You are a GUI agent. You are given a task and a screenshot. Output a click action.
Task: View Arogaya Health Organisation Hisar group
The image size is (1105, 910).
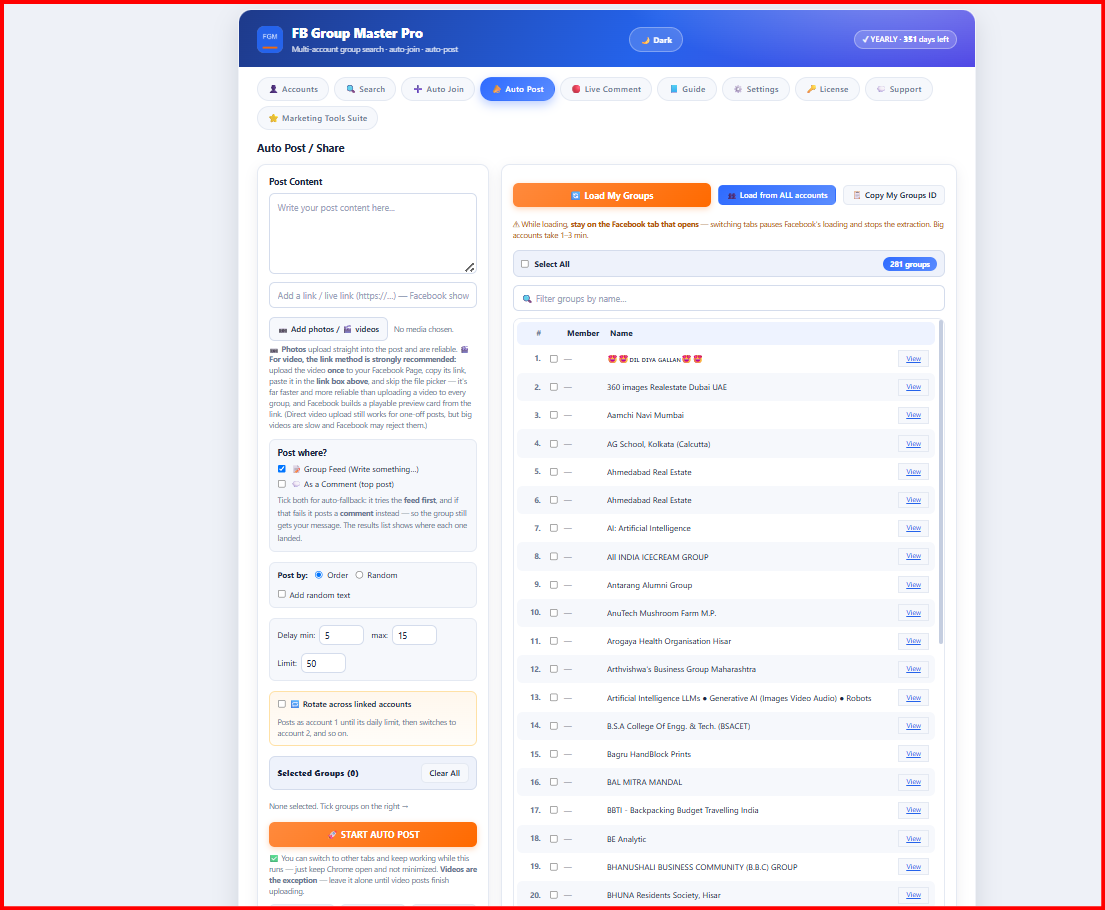913,641
